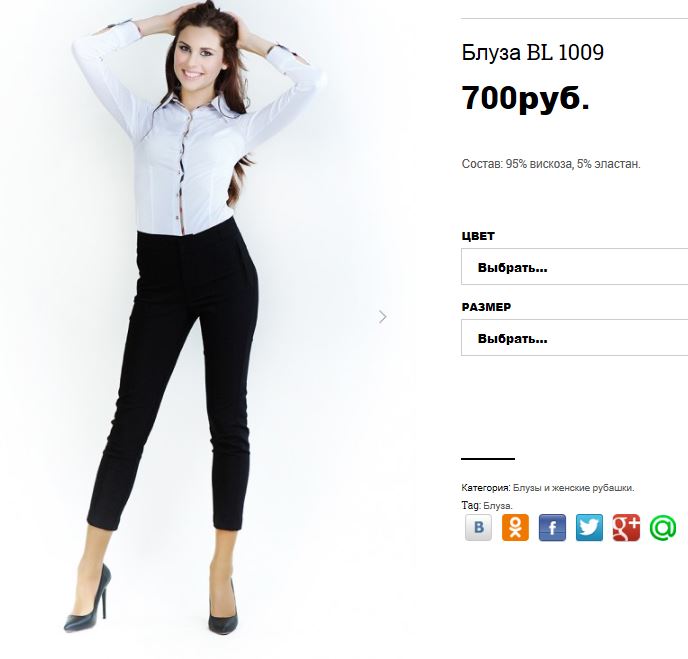Image resolution: width=688 pixels, height=659 pixels.
Task: Open the РАЗМЕР size dropdown
Action: [x=574, y=338]
